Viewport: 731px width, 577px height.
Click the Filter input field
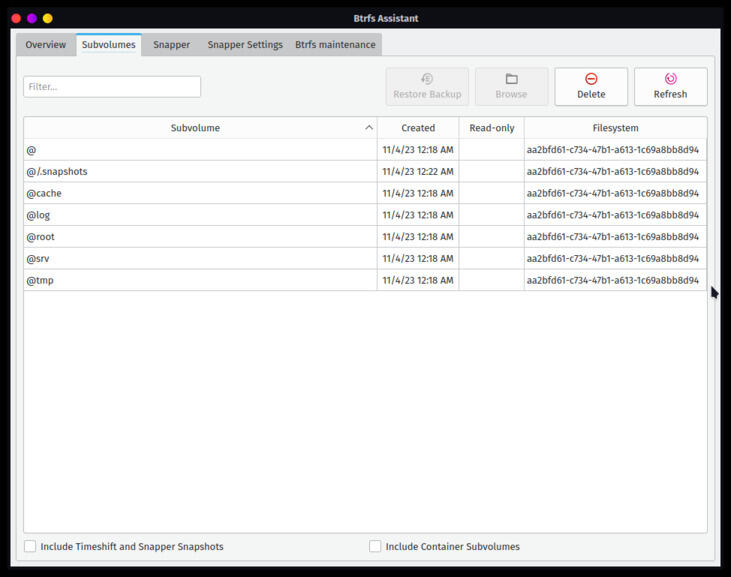click(112, 87)
